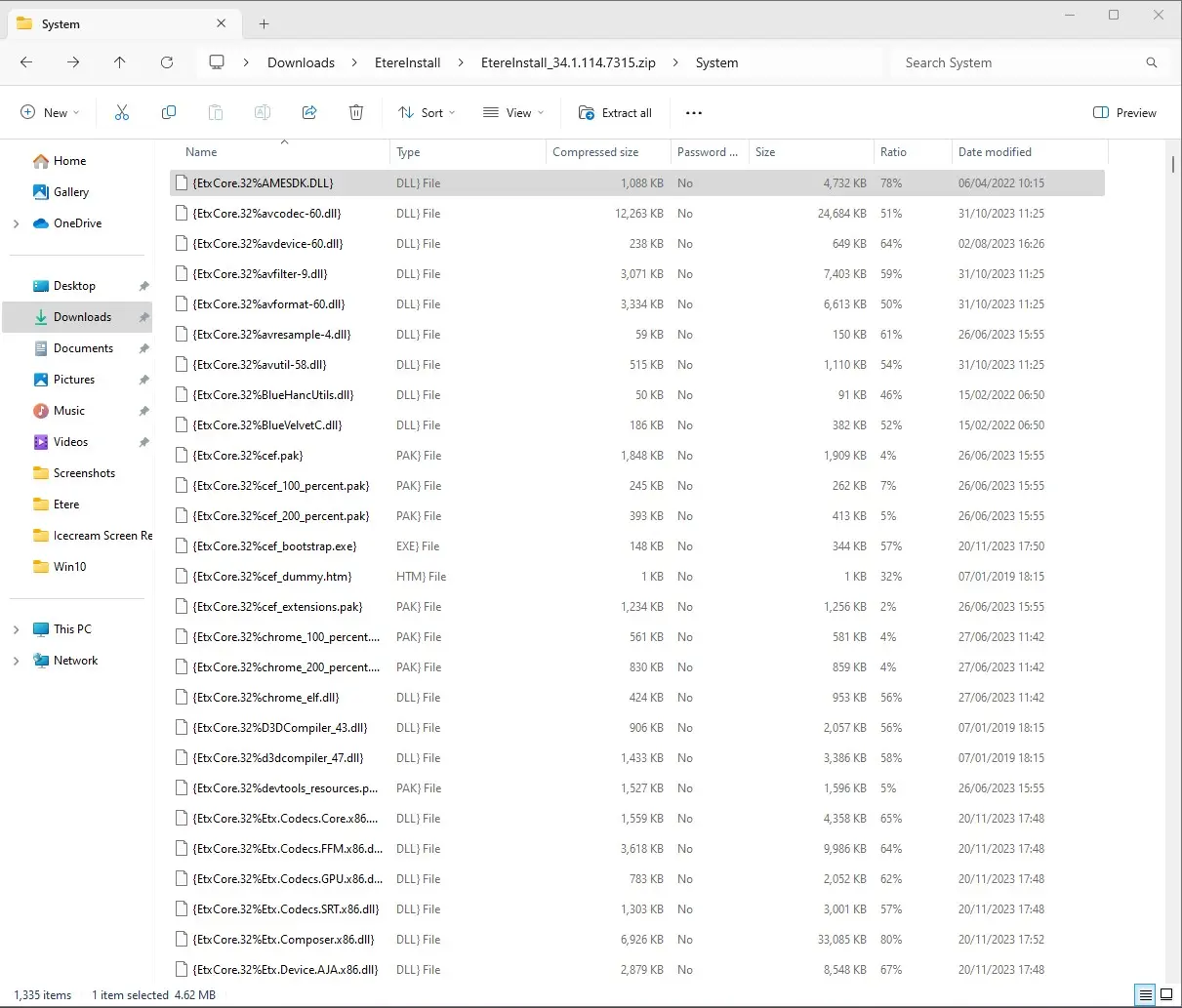Expand the This PC tree node
This screenshot has height=1008, width=1182.
[x=16, y=629]
